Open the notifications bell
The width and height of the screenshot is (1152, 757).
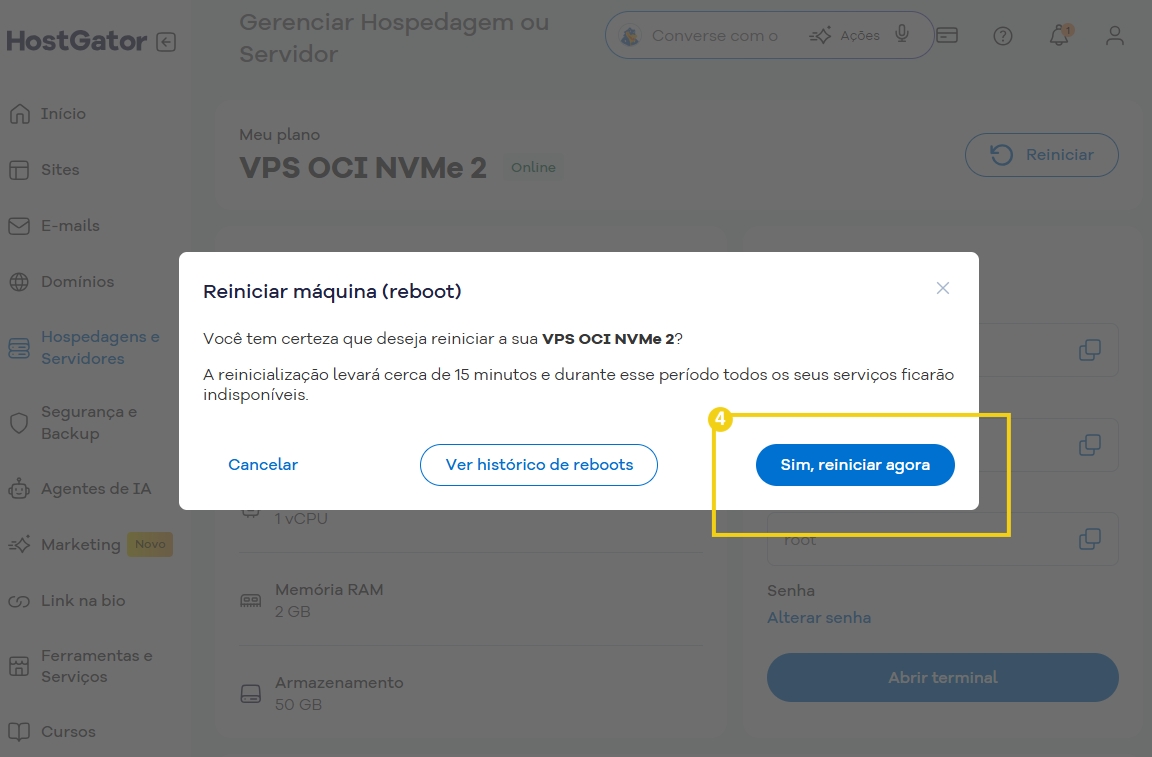[x=1059, y=35]
